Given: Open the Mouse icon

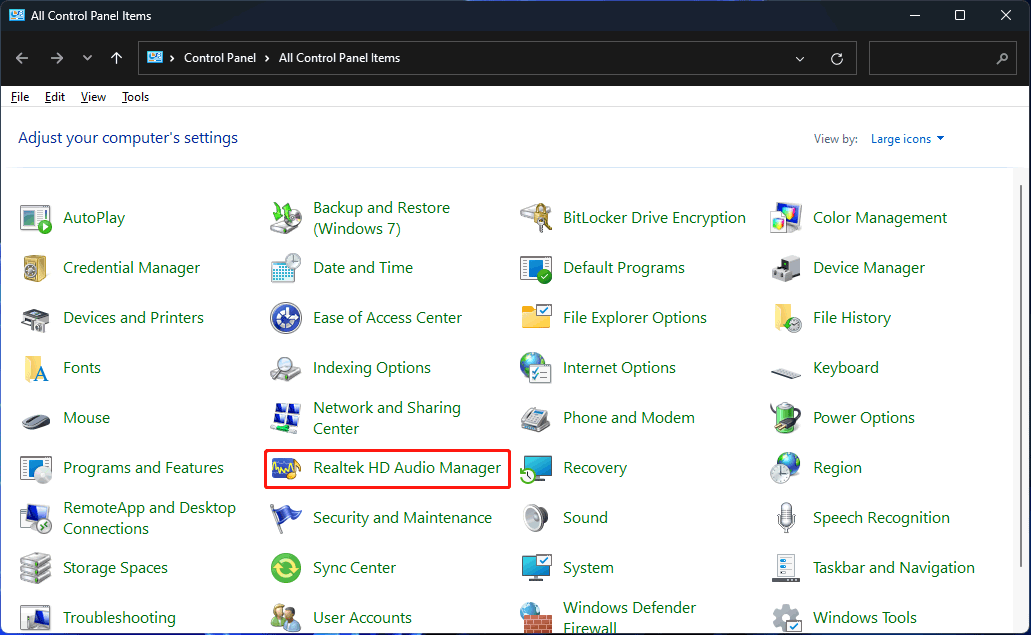Looking at the screenshot, I should pos(36,419).
